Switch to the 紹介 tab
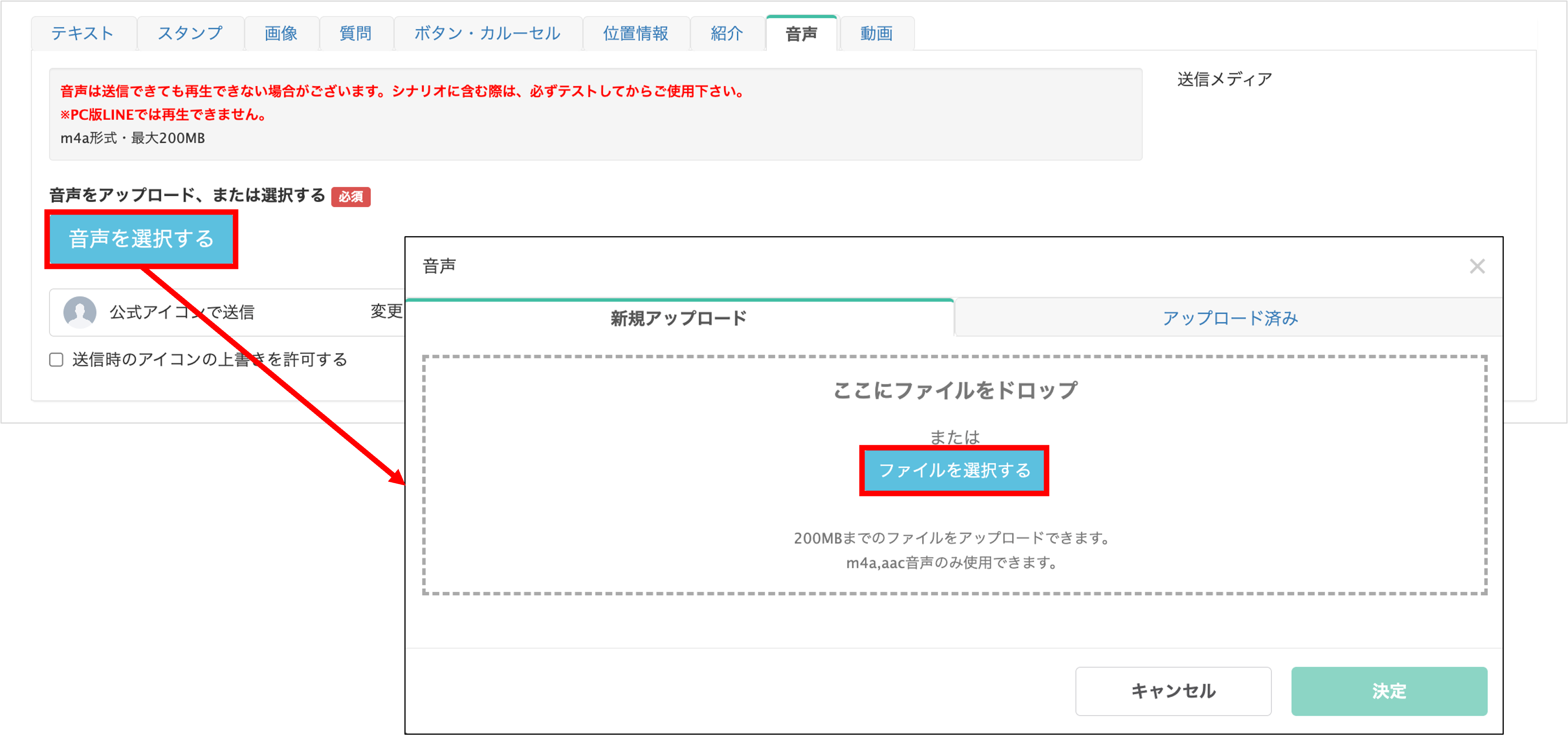 point(726,34)
